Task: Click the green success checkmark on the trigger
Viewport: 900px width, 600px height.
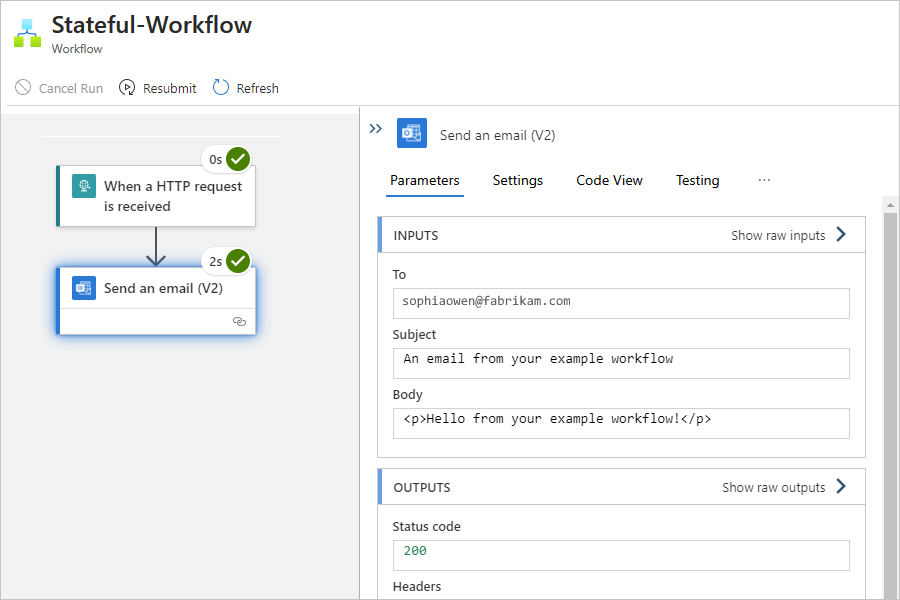Action: click(238, 159)
